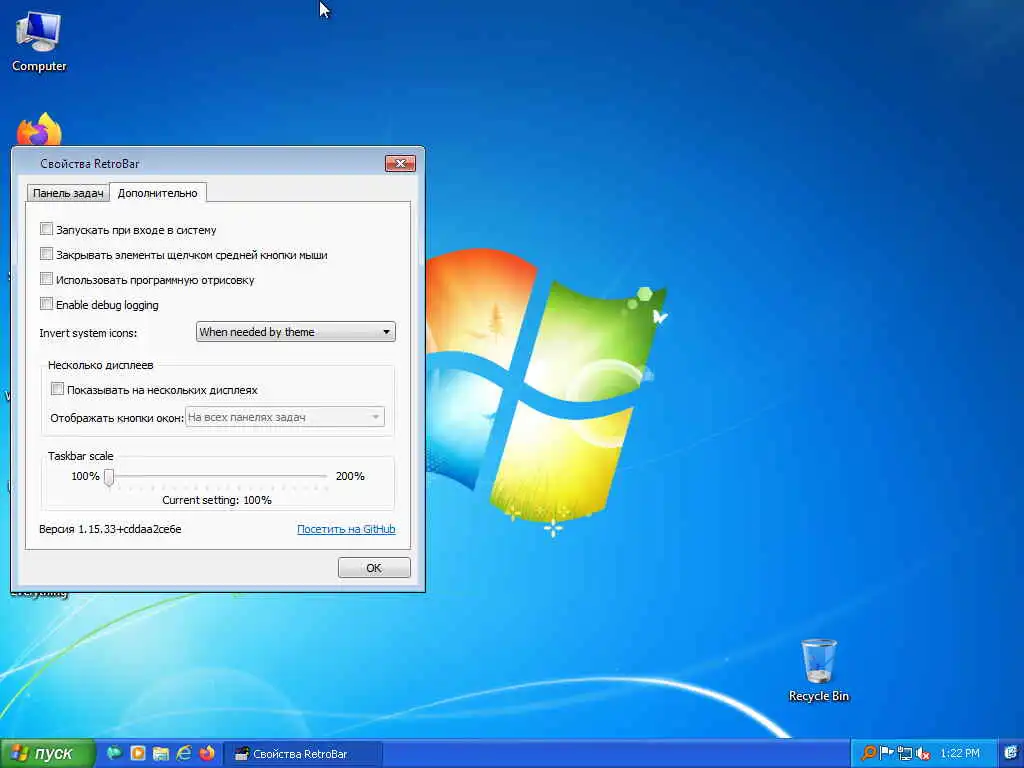Click the magnifier search tray icon
Screen dimensions: 1024x768
point(868,754)
